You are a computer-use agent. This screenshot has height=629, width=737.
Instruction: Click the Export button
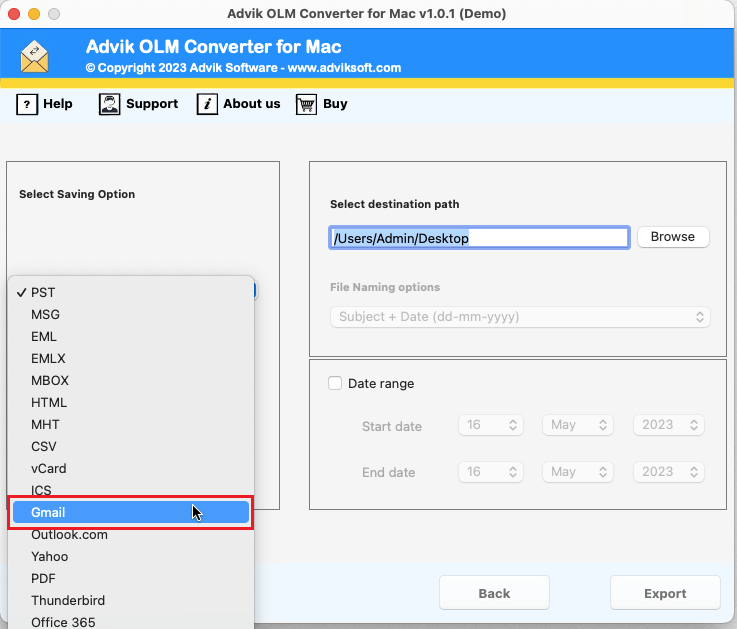[665, 593]
